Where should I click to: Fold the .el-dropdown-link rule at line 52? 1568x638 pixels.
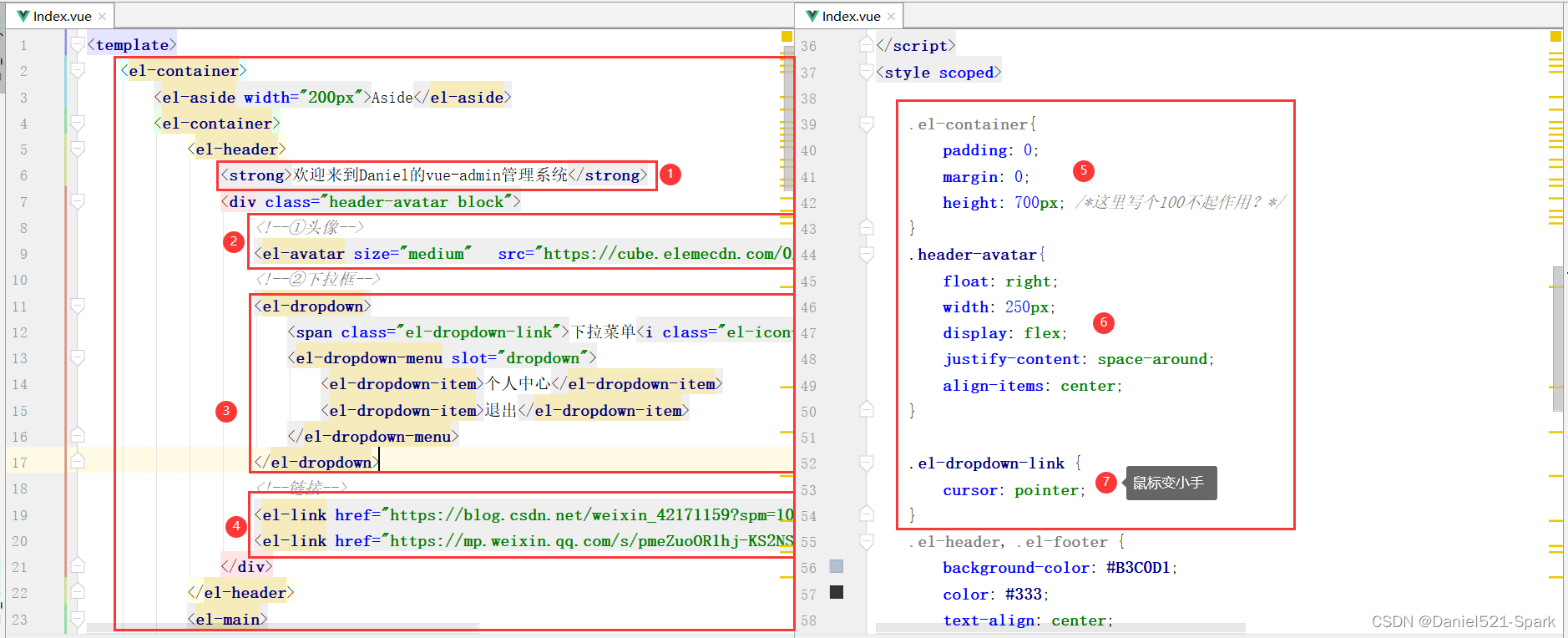coord(867,463)
